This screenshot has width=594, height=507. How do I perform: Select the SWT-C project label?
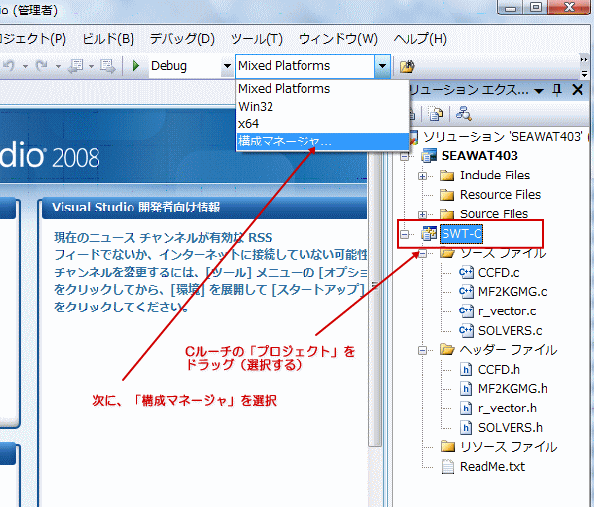[461, 234]
